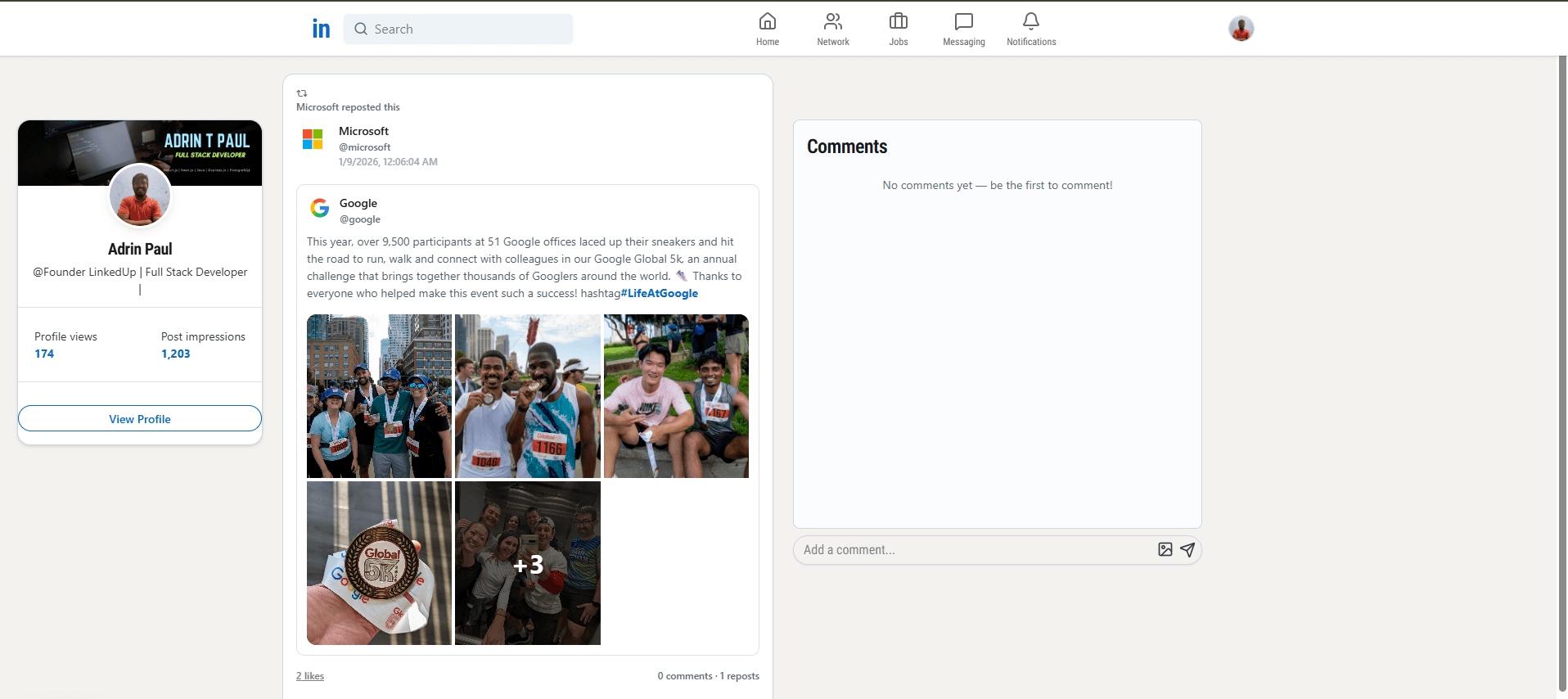Screen dimensions: 1568x699
Task: Click the Post impressions count 1,203
Action: tap(176, 354)
